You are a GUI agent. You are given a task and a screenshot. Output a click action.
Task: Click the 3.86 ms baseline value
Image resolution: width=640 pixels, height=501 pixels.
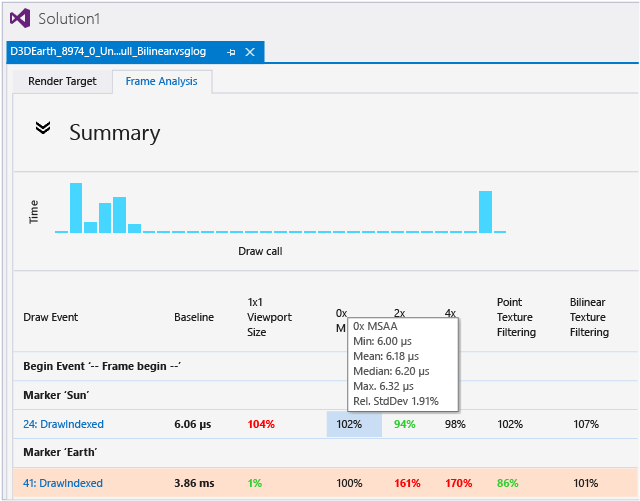pyautogui.click(x=194, y=483)
